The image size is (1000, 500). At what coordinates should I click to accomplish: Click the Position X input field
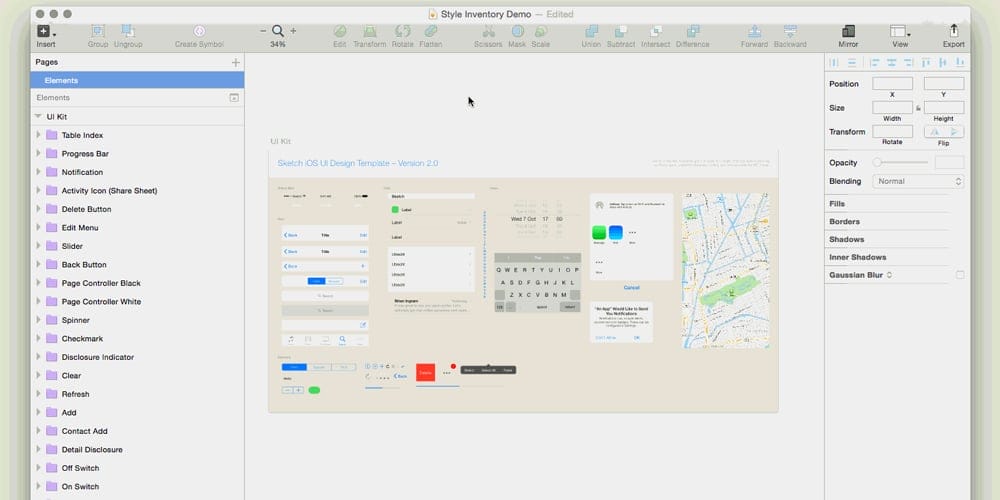[892, 84]
